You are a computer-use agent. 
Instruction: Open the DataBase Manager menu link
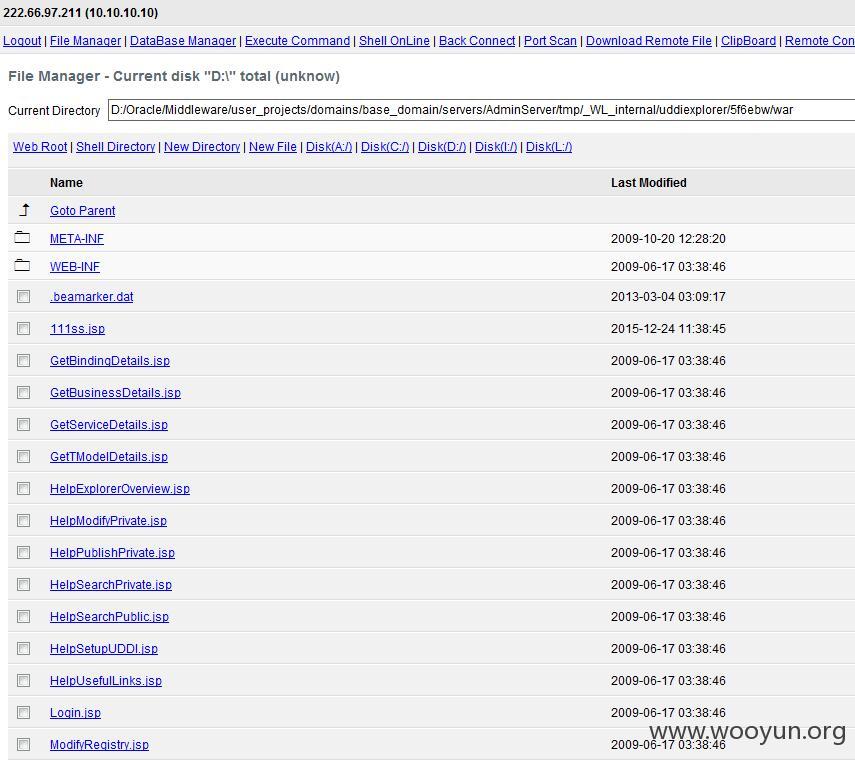[x=183, y=41]
